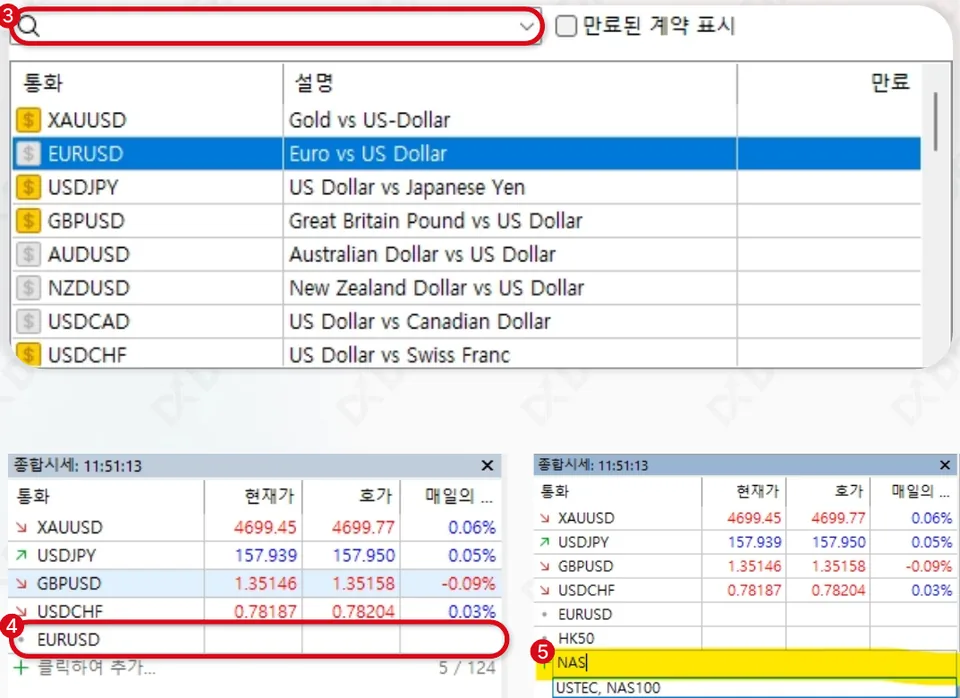The image size is (960, 698).
Task: Click GBPUSD down arrow in left market watch
Action: coord(21,584)
